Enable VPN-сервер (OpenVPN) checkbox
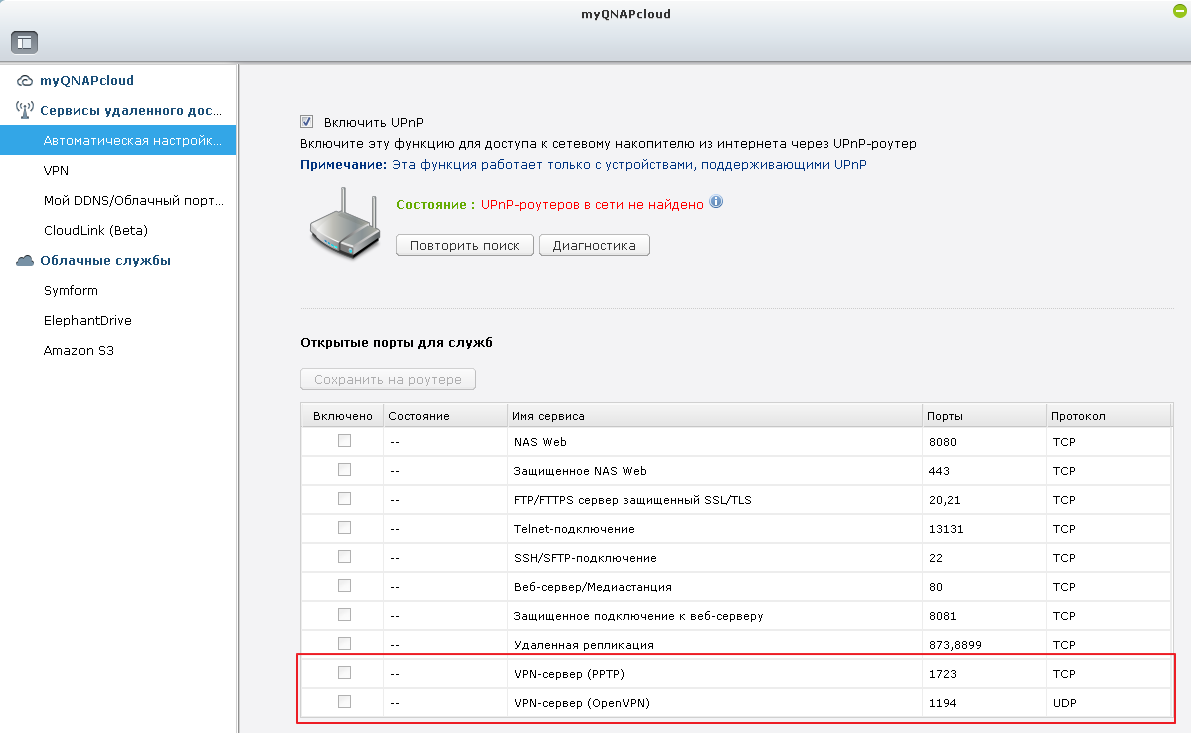Screen dimensions: 1191x733 pos(344,701)
